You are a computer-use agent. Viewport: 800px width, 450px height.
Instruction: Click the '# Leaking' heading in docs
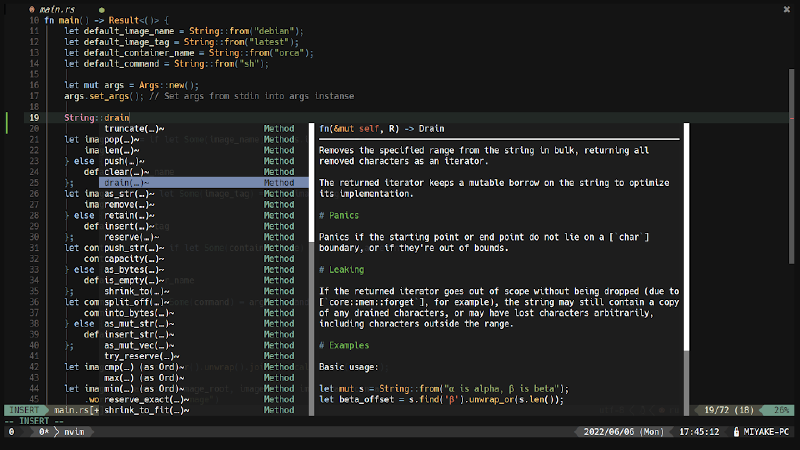click(341, 269)
